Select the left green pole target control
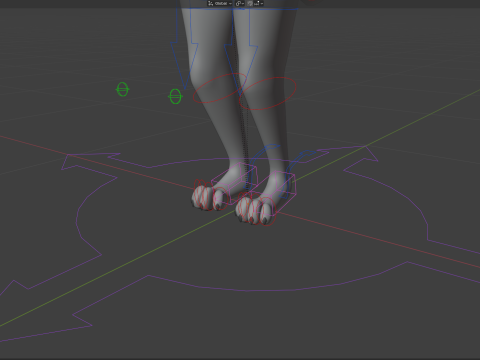Viewport: 480px width, 360px height. [122, 89]
